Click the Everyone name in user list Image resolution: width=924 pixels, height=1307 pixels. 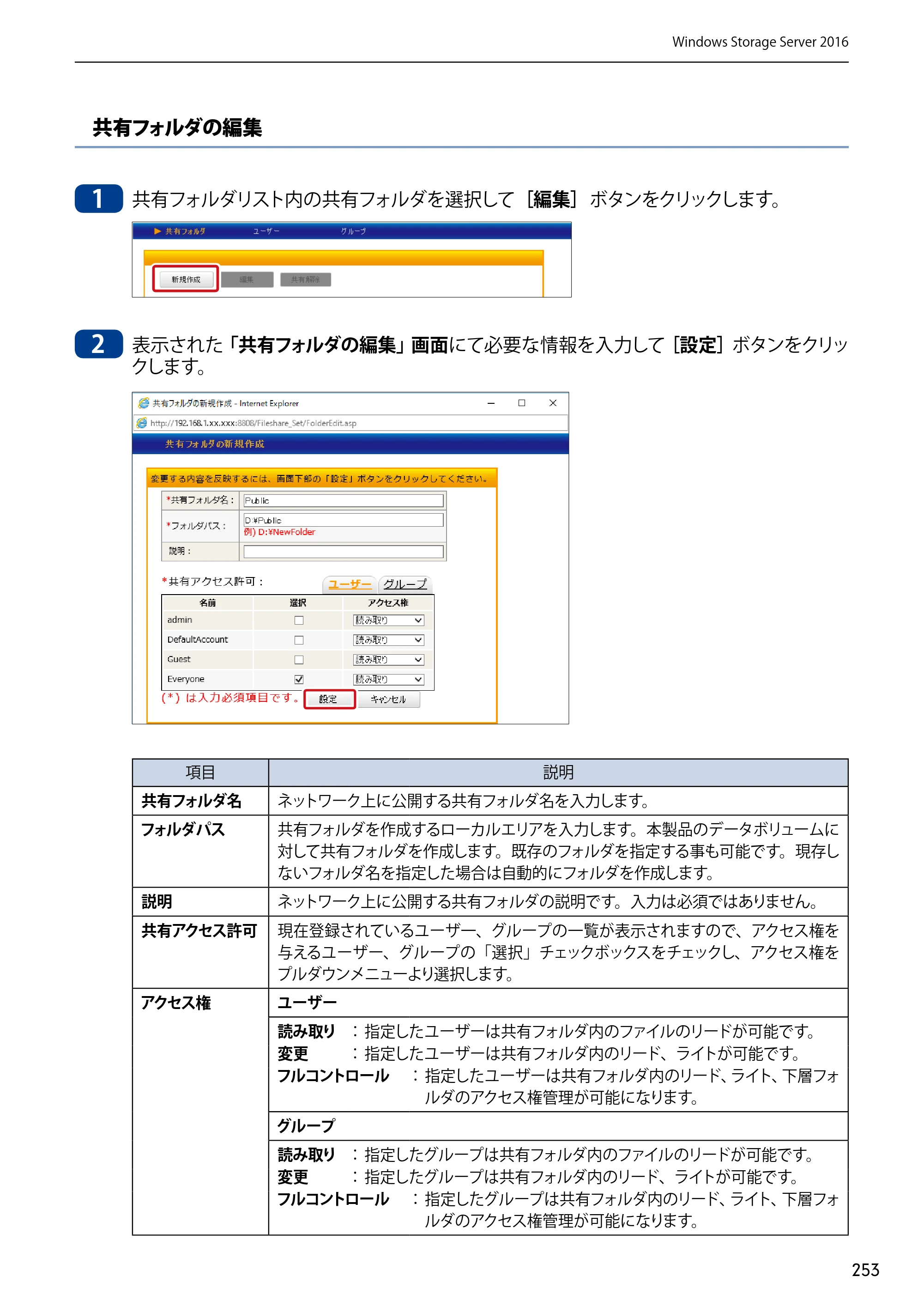[x=186, y=679]
